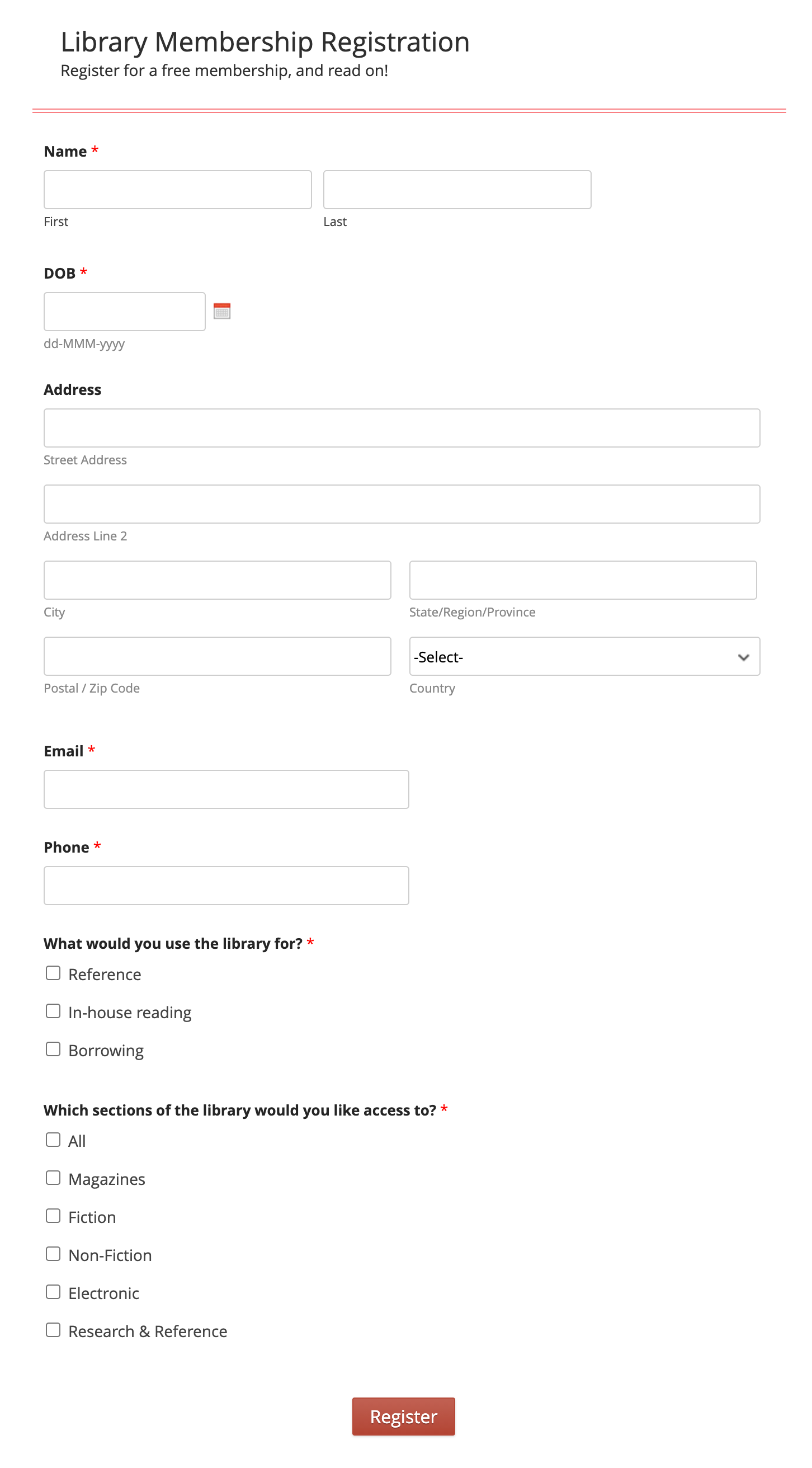
Task: Enable the Non-Fiction checkbox
Action: (x=53, y=1253)
